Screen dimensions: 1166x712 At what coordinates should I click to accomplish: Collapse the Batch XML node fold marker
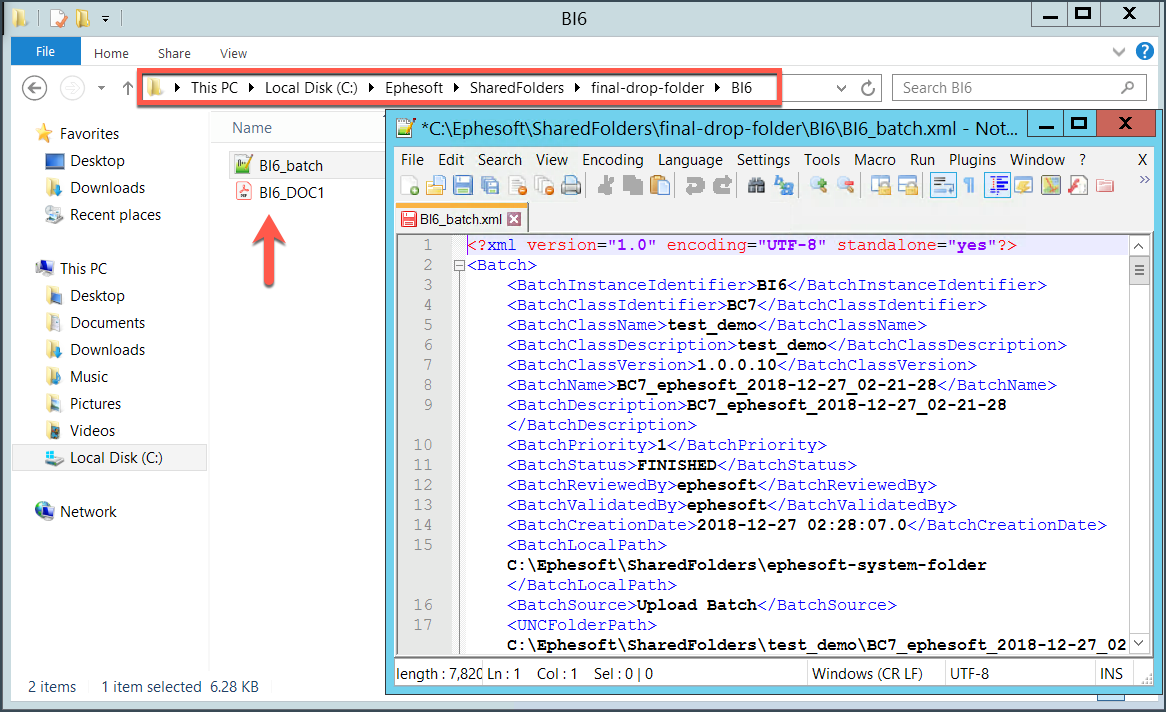459,266
